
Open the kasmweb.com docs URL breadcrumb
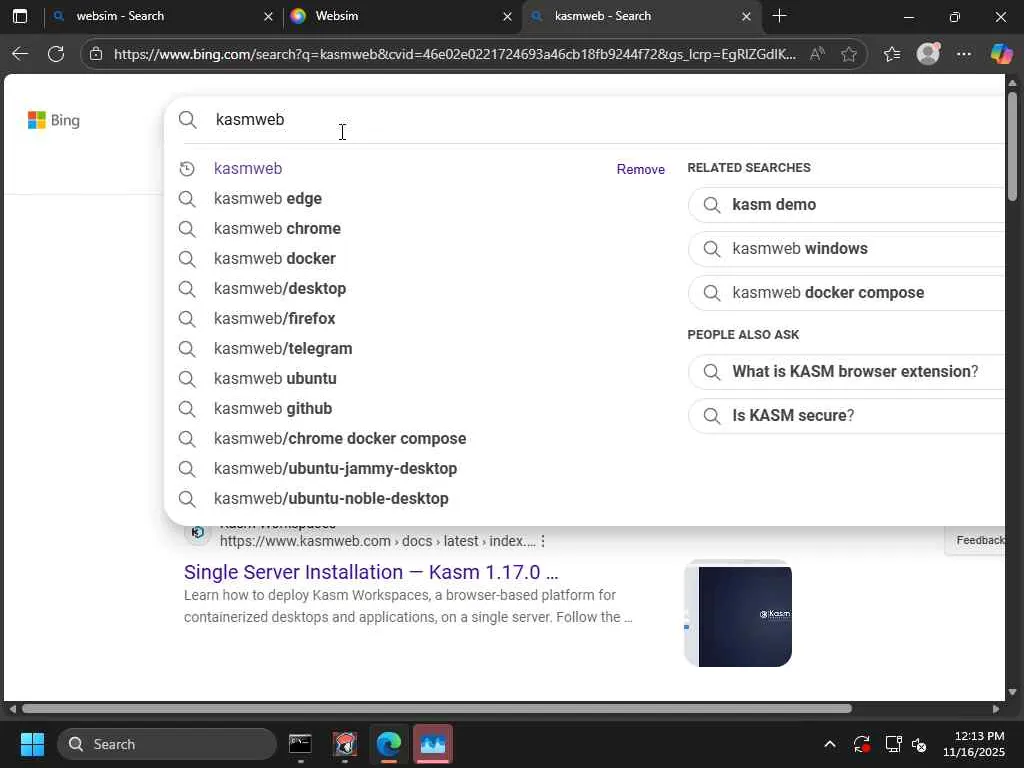pyautogui.click(x=377, y=541)
